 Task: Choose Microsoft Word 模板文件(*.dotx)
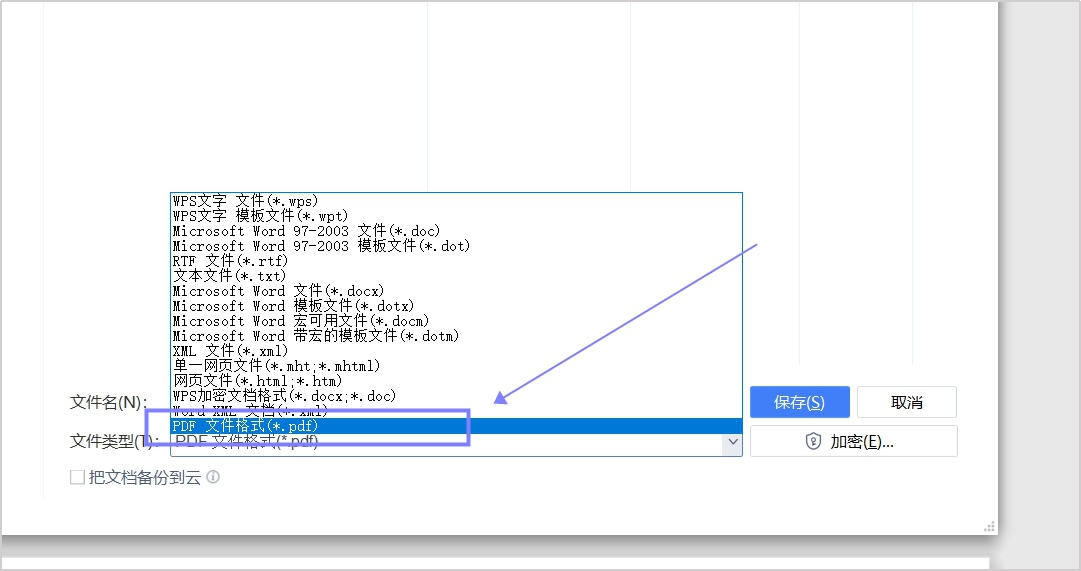point(456,306)
